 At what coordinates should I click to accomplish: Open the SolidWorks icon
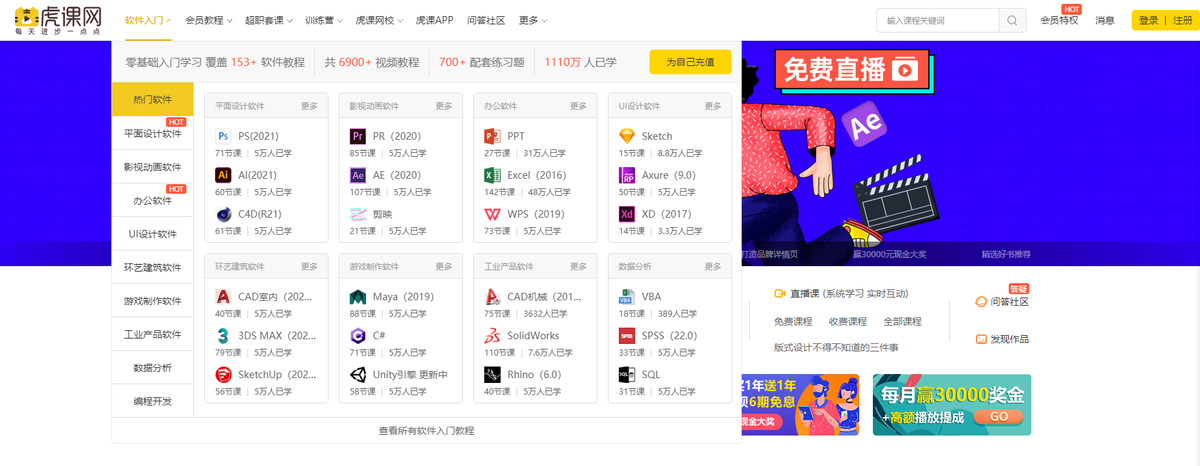click(x=491, y=336)
